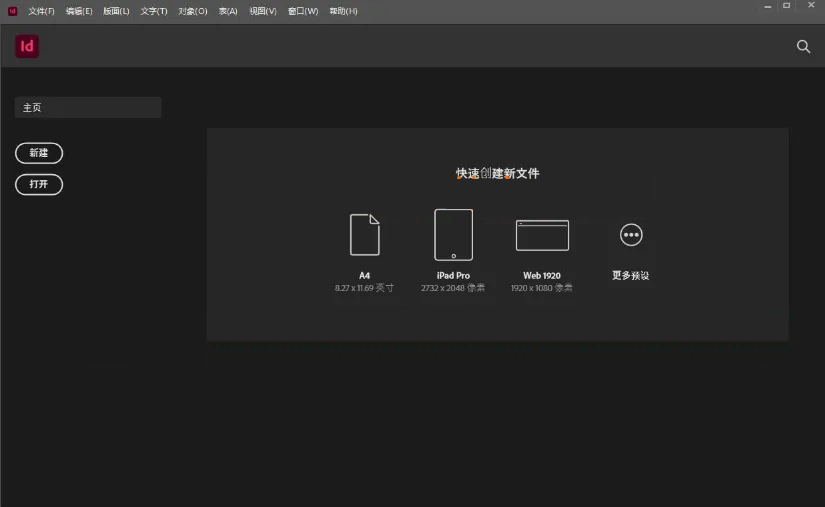Click the small Id icon in title bar
Screen dimensions: 825x507
(12, 11)
